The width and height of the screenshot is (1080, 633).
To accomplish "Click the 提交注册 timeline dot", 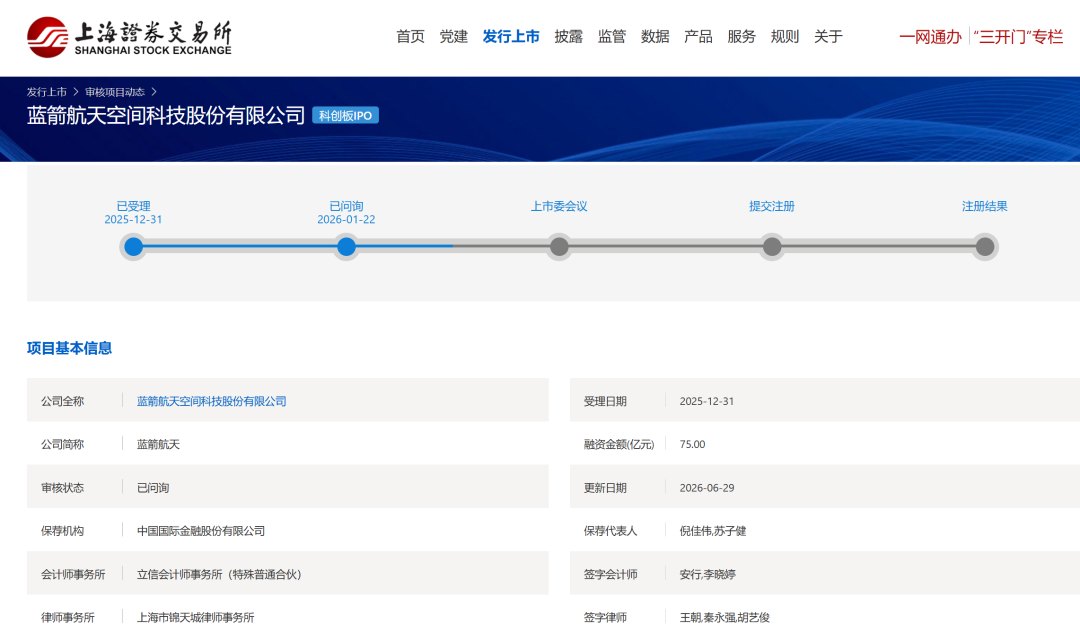I will [772, 247].
